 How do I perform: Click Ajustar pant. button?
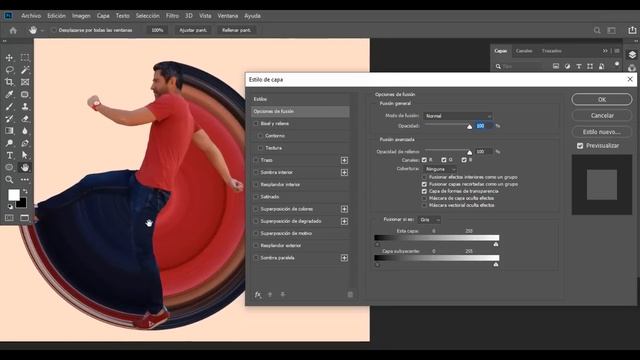pos(193,30)
